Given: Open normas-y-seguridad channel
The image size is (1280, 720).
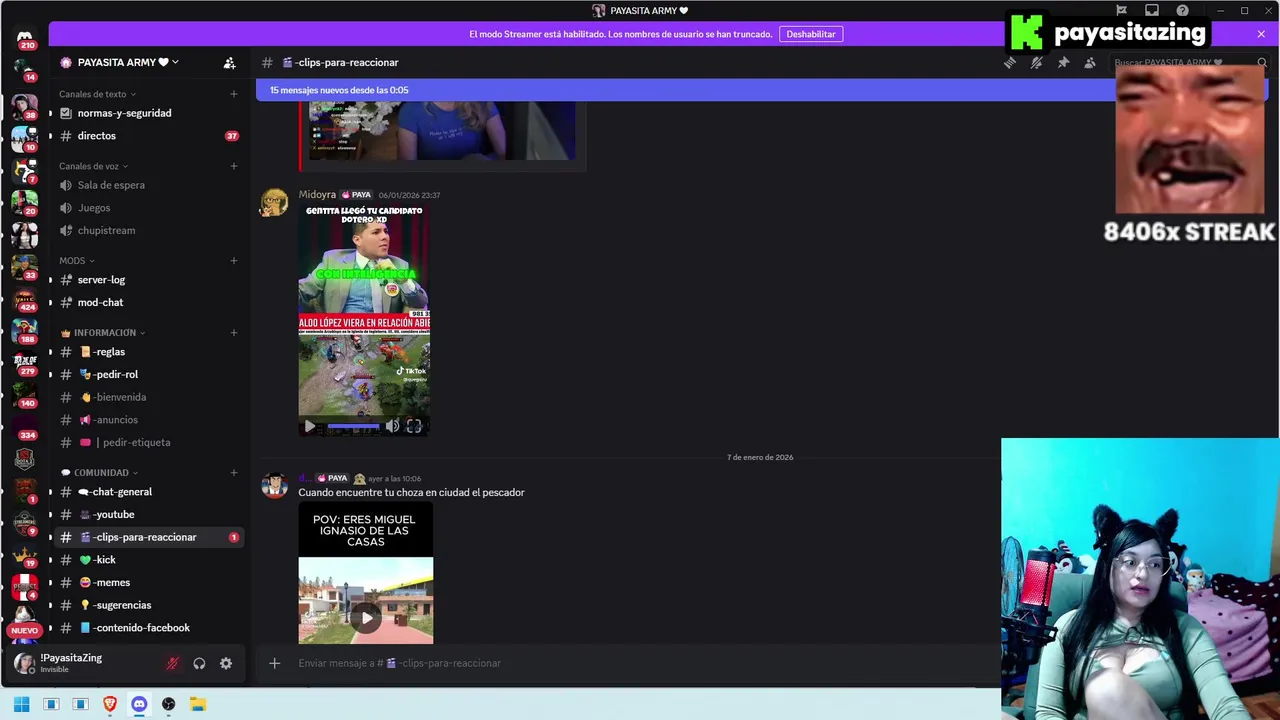Looking at the screenshot, I should (148, 113).
